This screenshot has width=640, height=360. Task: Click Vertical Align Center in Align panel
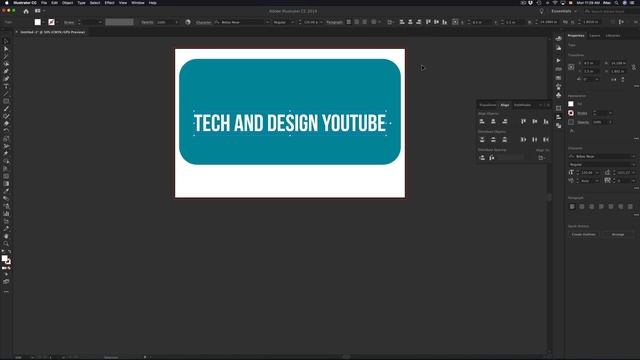pyautogui.click(x=535, y=121)
